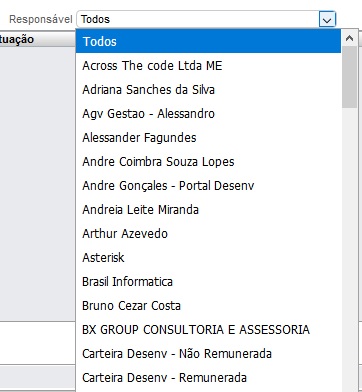Screen dimensions: 362x392
Task: Pick 'Carteira Desenv - Não Remunerada'
Action: [208, 353]
